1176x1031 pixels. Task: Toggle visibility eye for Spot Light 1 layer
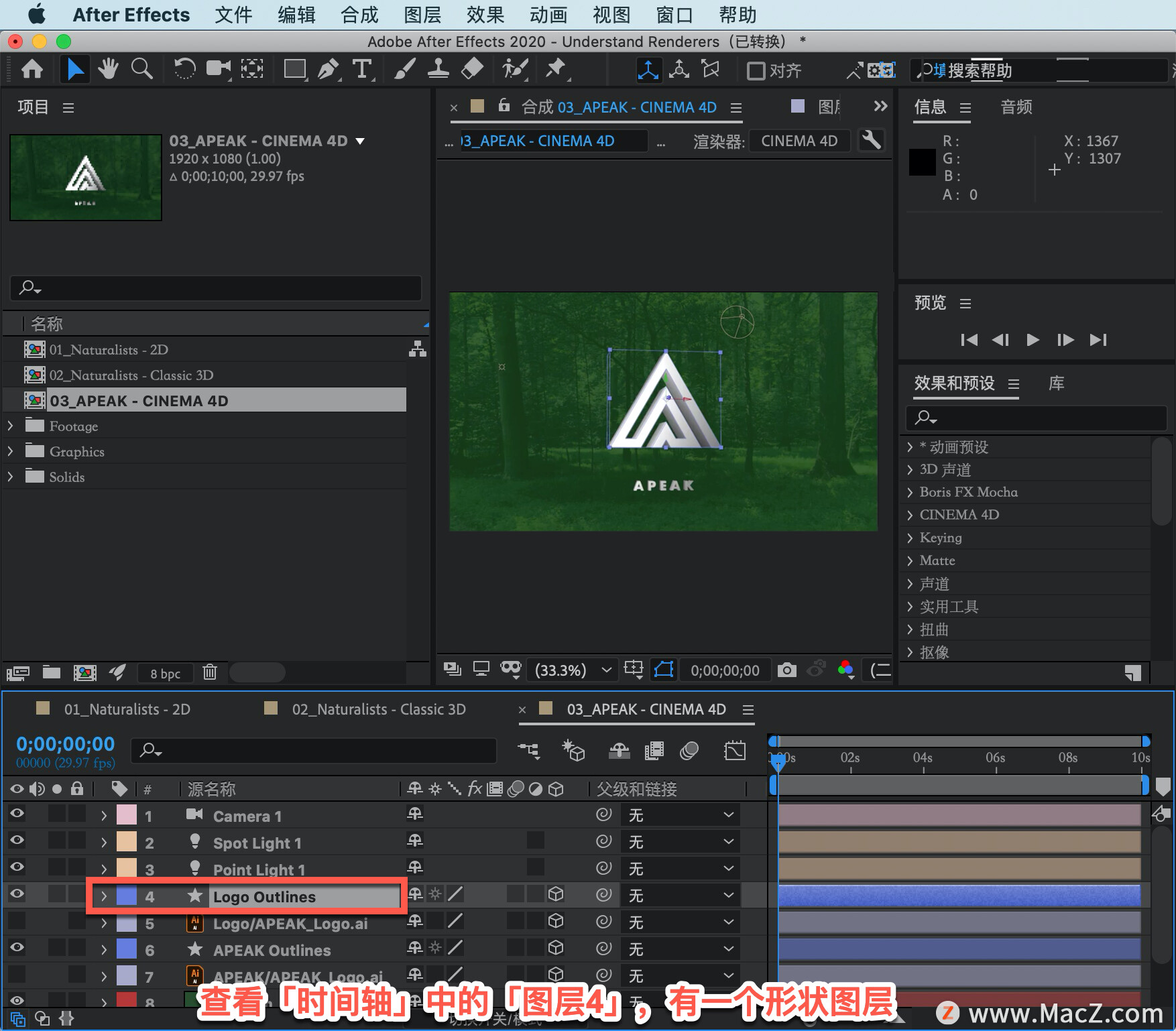pos(17,841)
